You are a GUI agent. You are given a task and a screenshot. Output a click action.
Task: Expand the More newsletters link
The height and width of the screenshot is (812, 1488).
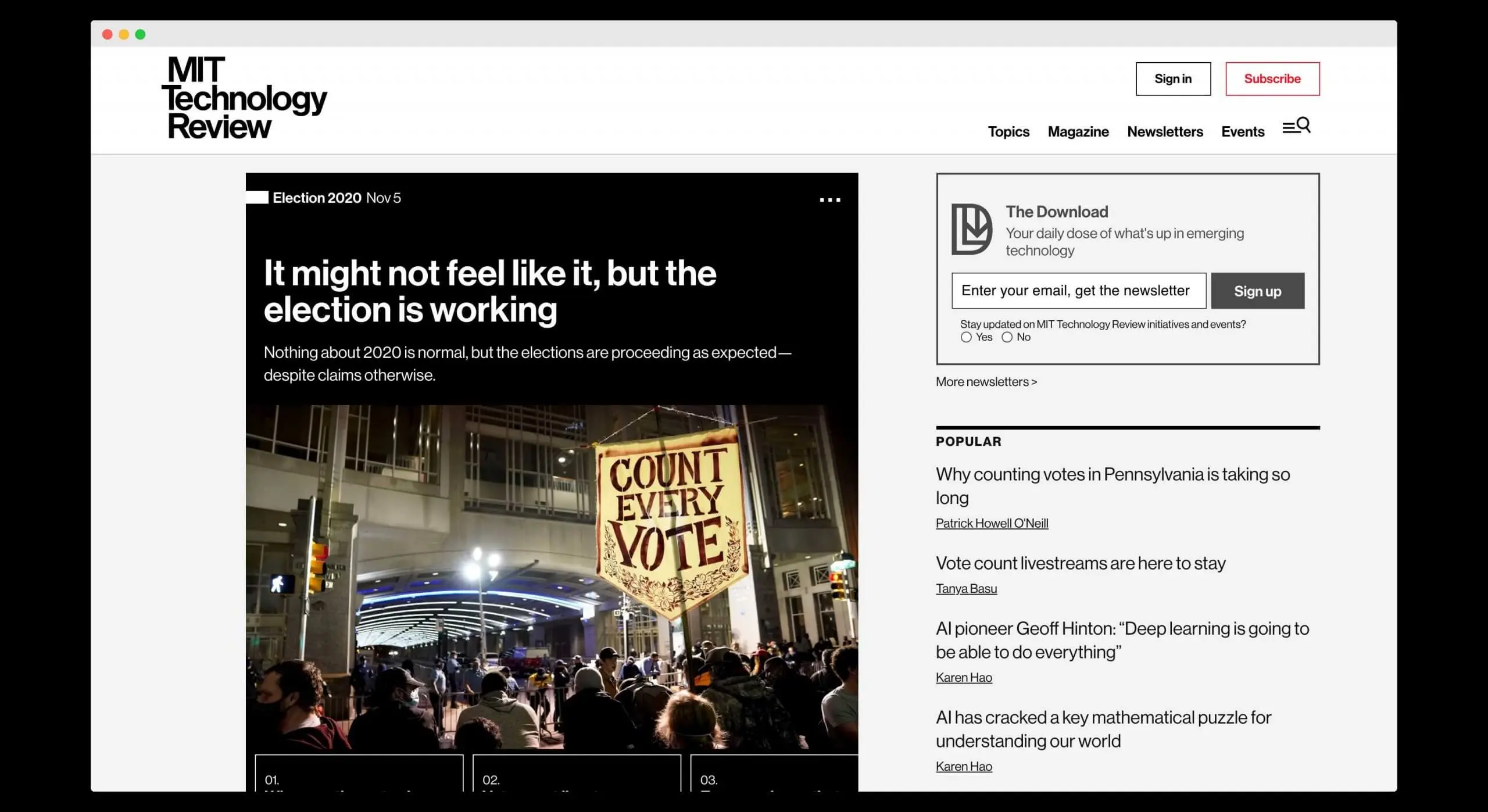tap(986, 382)
